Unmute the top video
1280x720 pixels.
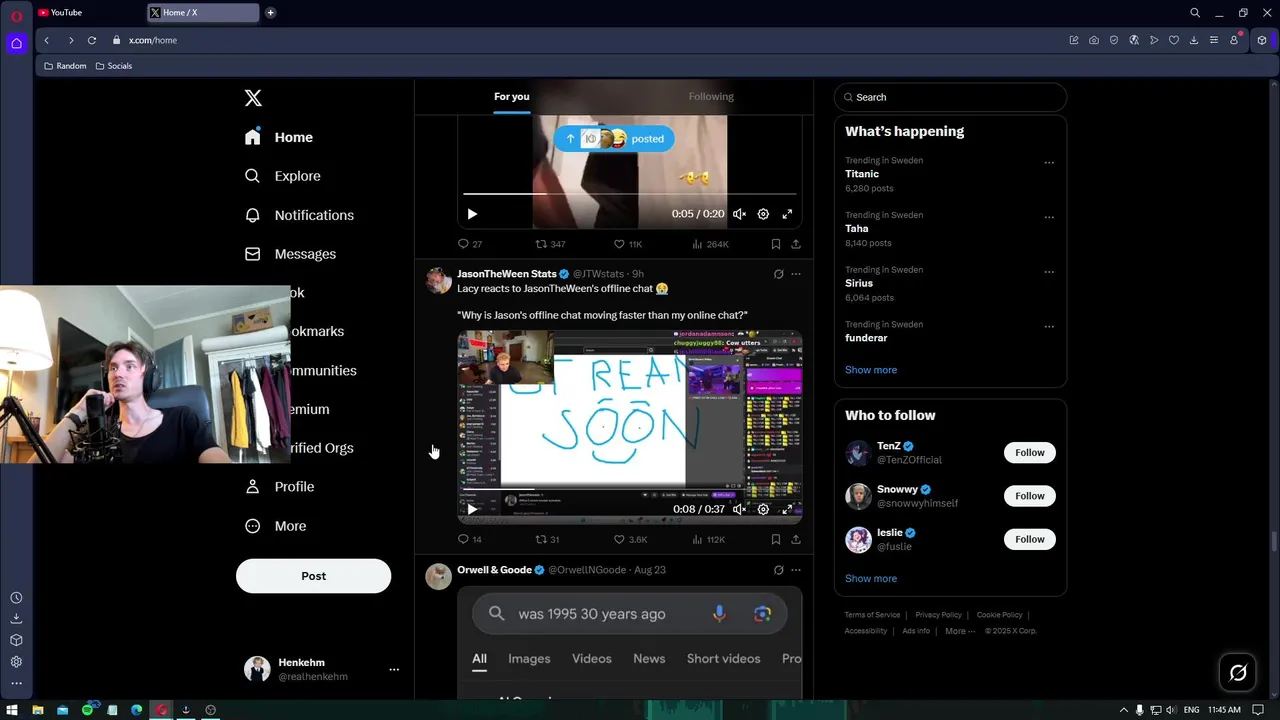click(739, 214)
